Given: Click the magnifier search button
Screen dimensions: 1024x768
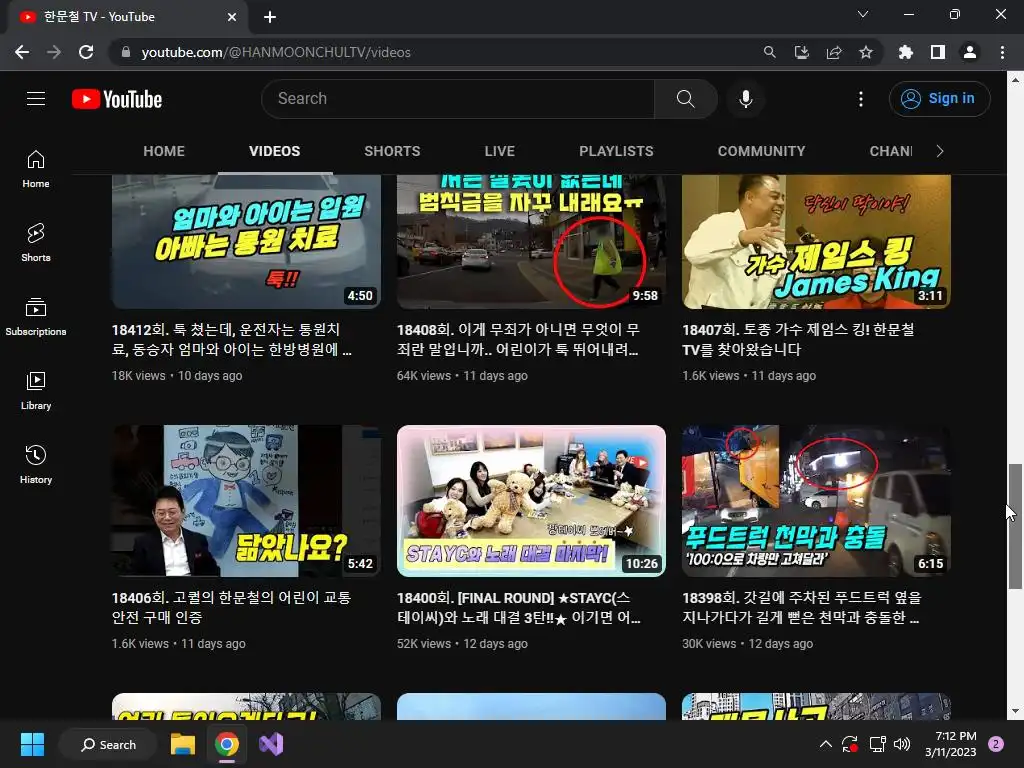Looking at the screenshot, I should [x=685, y=99].
